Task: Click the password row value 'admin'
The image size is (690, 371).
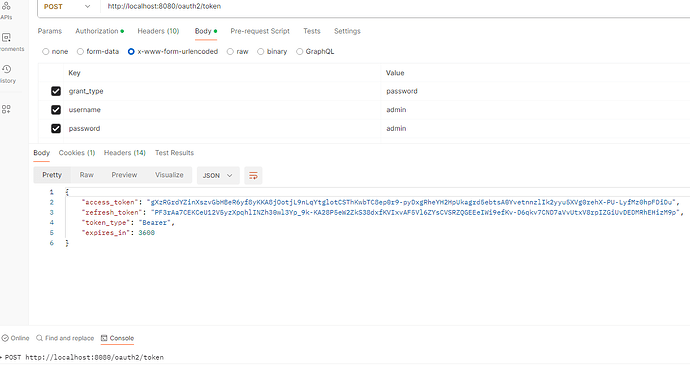Action: coord(396,129)
